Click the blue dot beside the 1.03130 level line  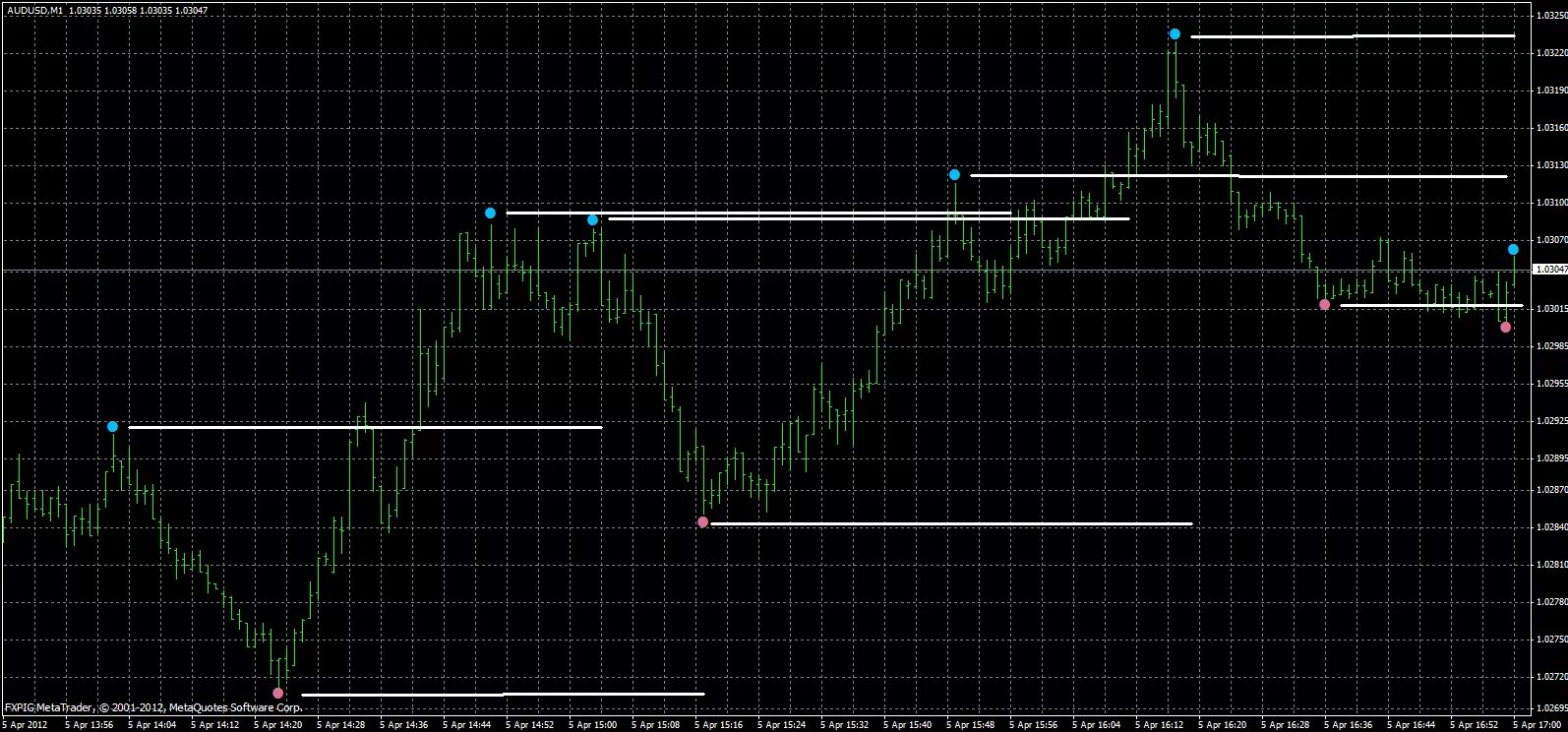point(954,175)
